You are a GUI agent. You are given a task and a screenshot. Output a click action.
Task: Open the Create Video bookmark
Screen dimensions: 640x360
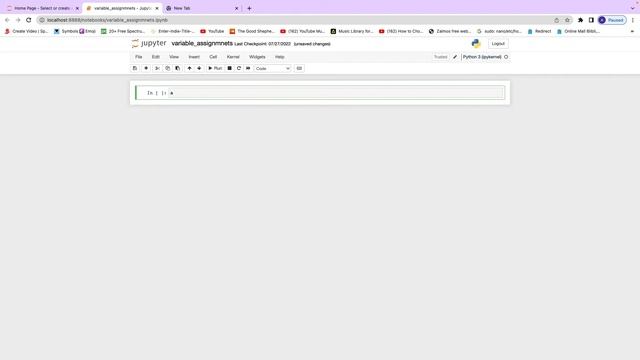pyautogui.click(x=26, y=31)
